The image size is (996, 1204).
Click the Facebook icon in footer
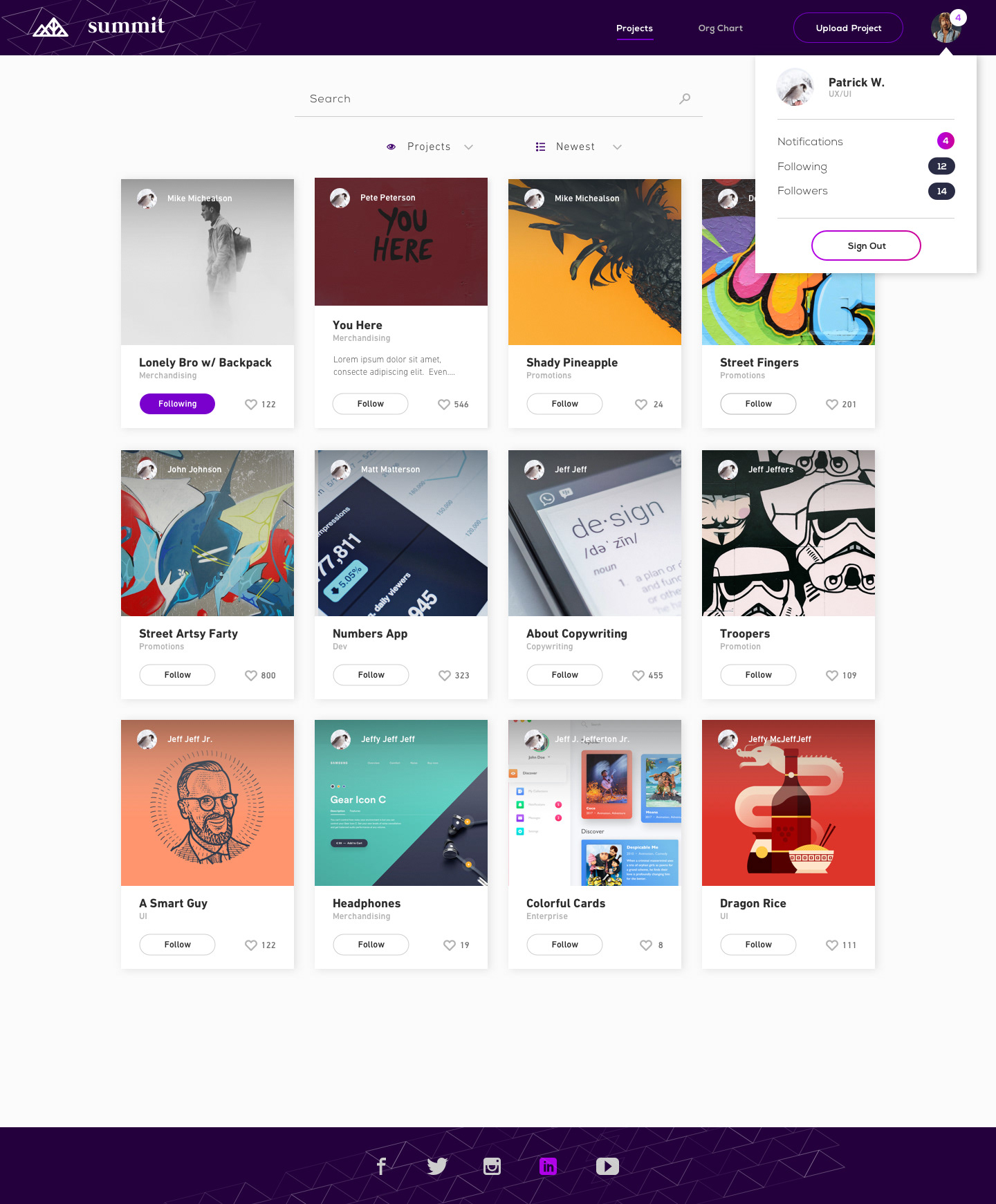tap(381, 1166)
